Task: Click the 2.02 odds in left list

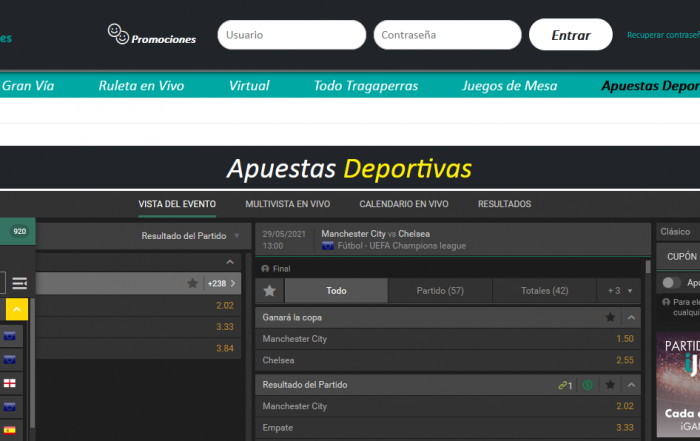Action: [225, 305]
